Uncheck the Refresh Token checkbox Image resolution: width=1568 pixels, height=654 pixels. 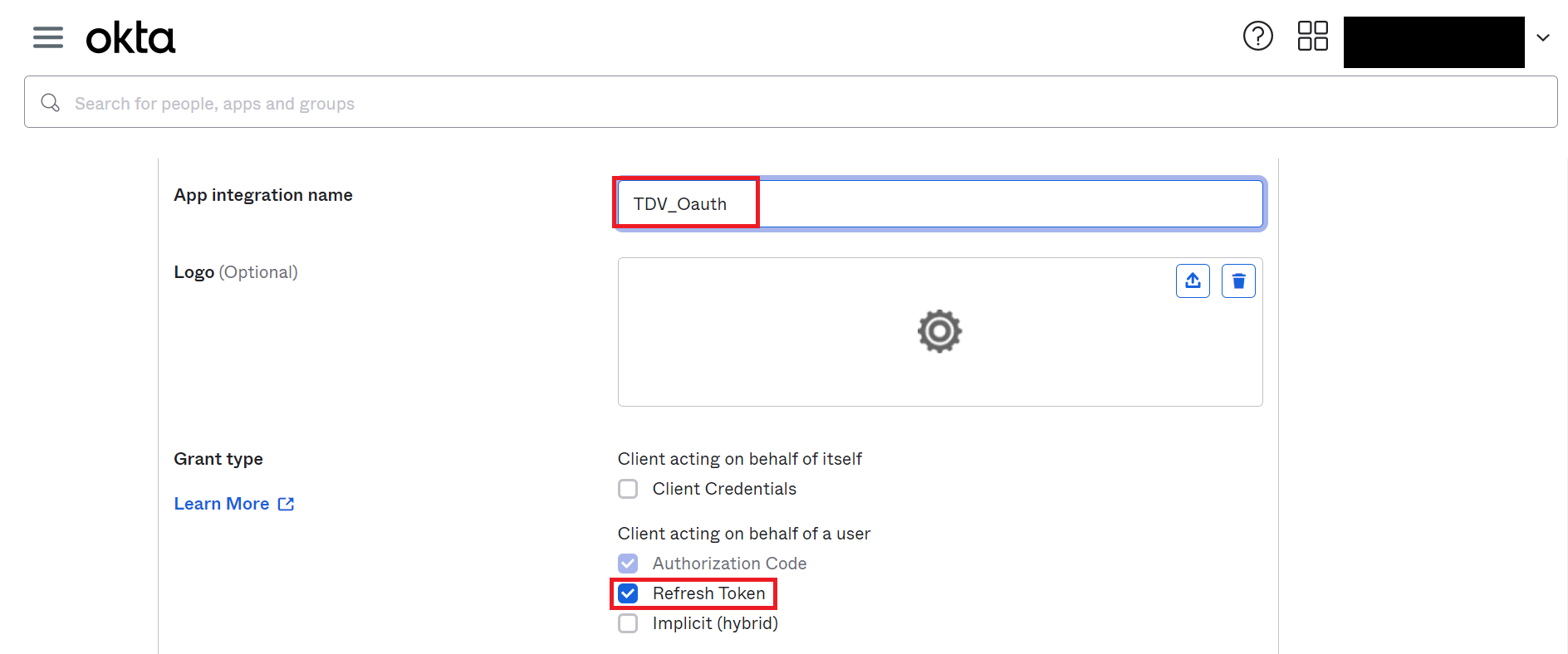tap(628, 593)
